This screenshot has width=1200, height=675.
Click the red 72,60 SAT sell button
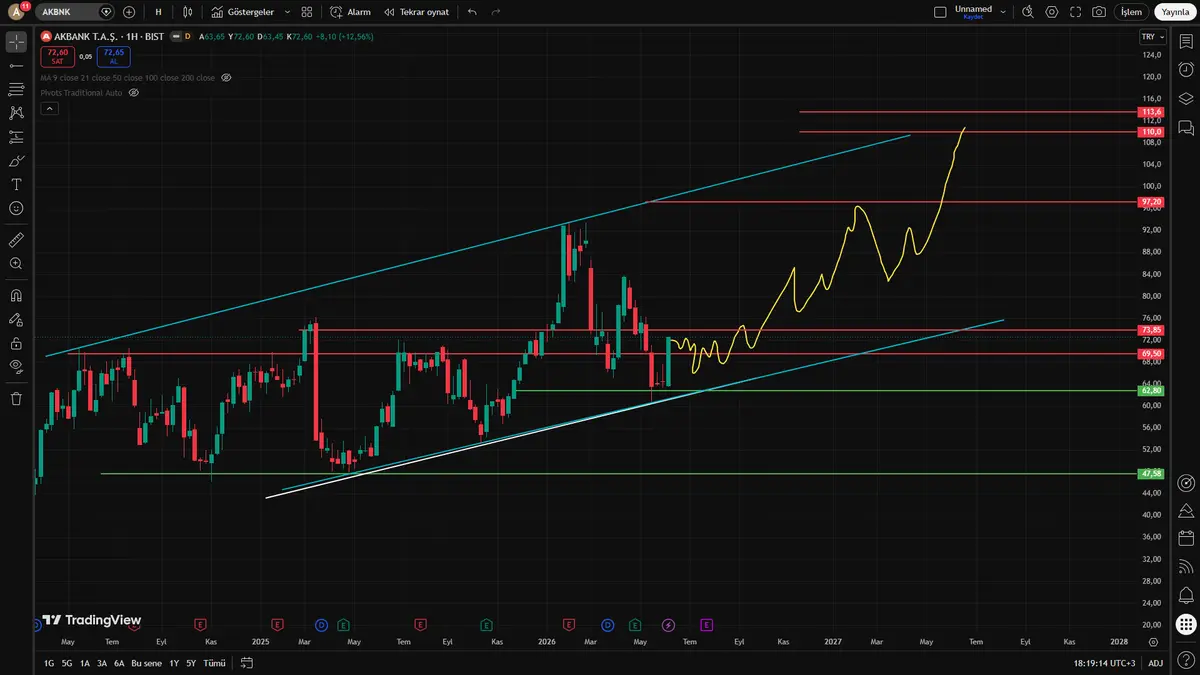tap(57, 55)
